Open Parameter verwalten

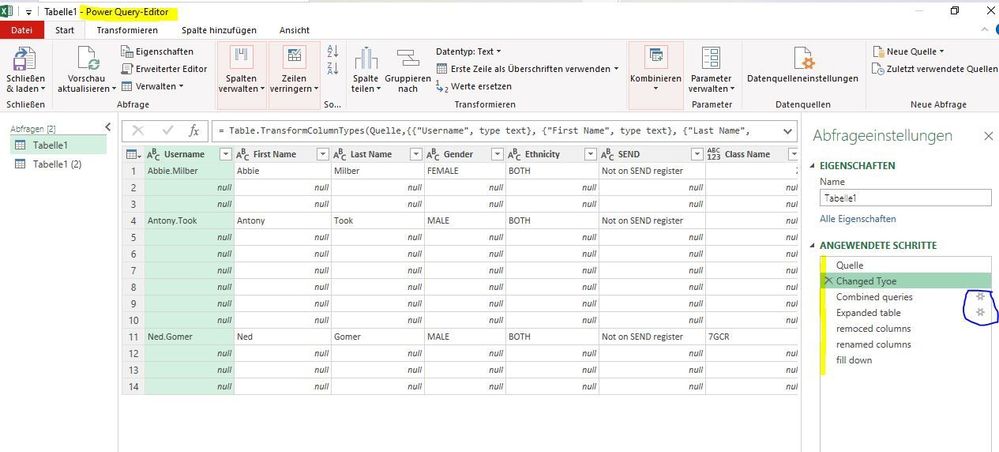click(711, 70)
